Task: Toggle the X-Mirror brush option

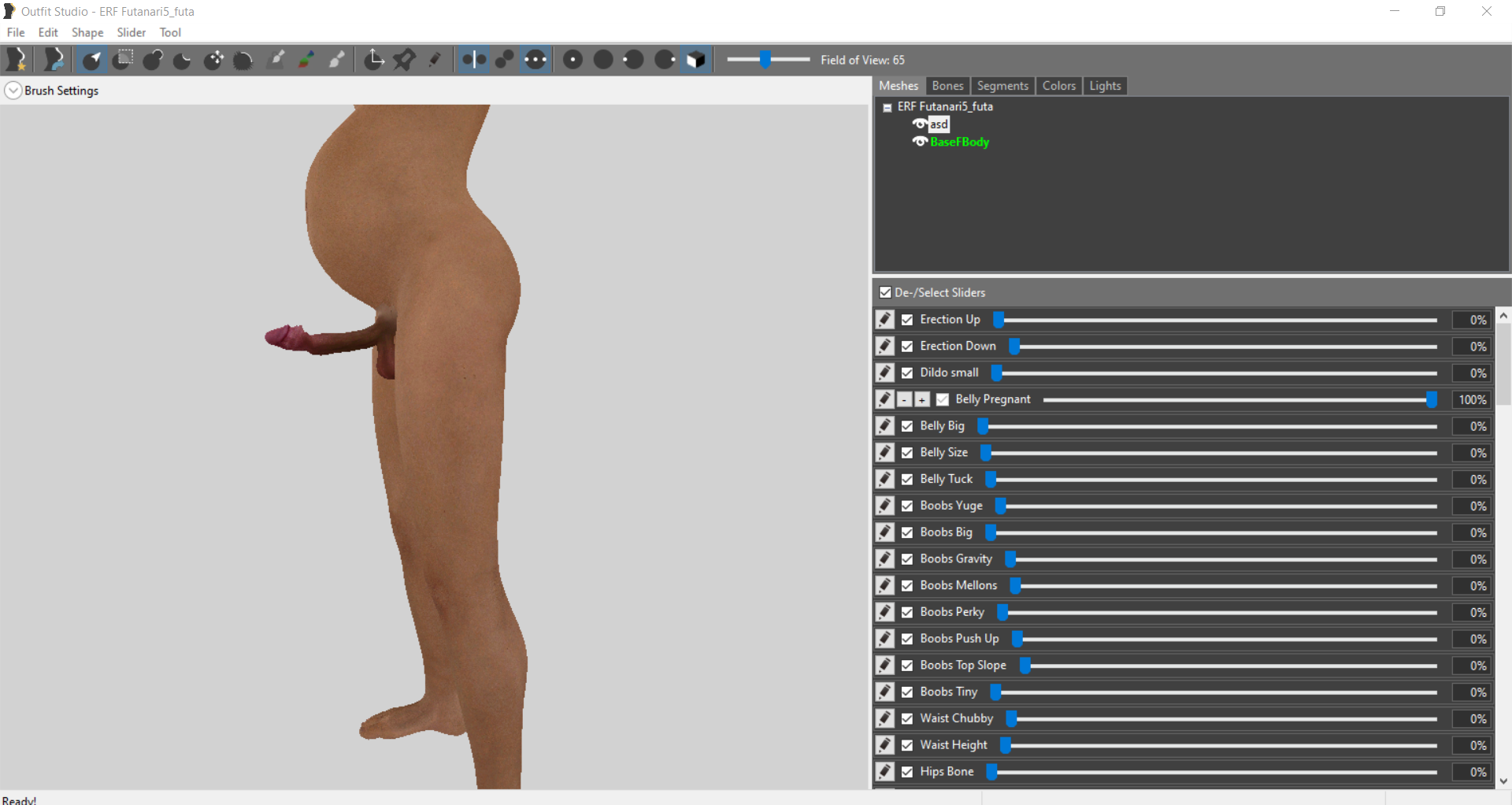Action: click(474, 60)
